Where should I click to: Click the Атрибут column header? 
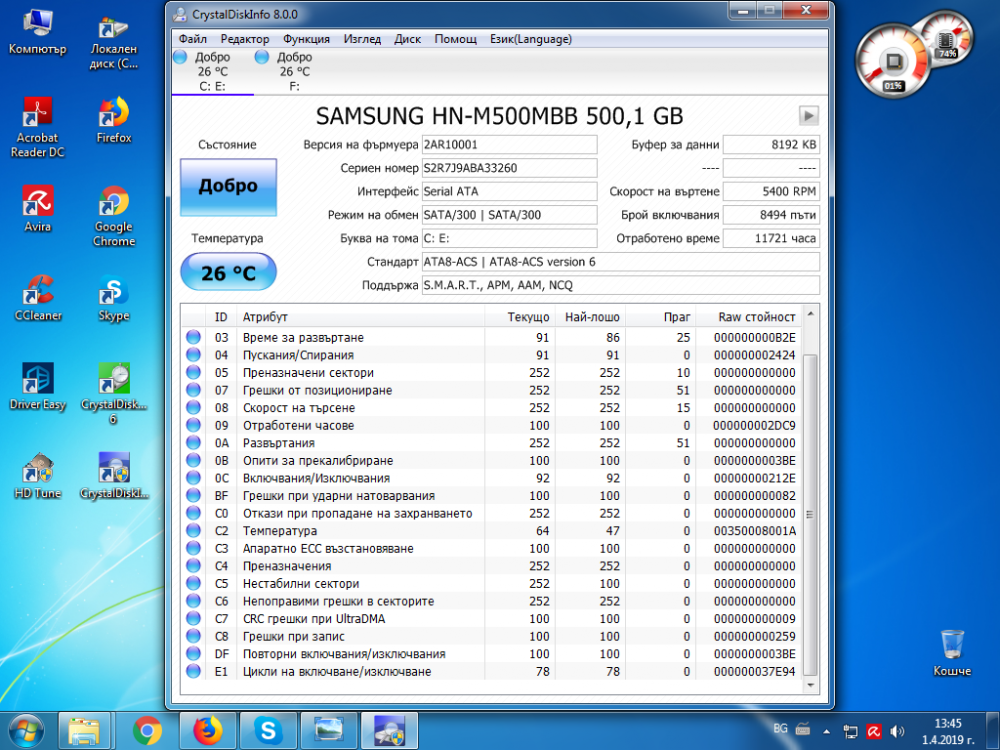360,317
